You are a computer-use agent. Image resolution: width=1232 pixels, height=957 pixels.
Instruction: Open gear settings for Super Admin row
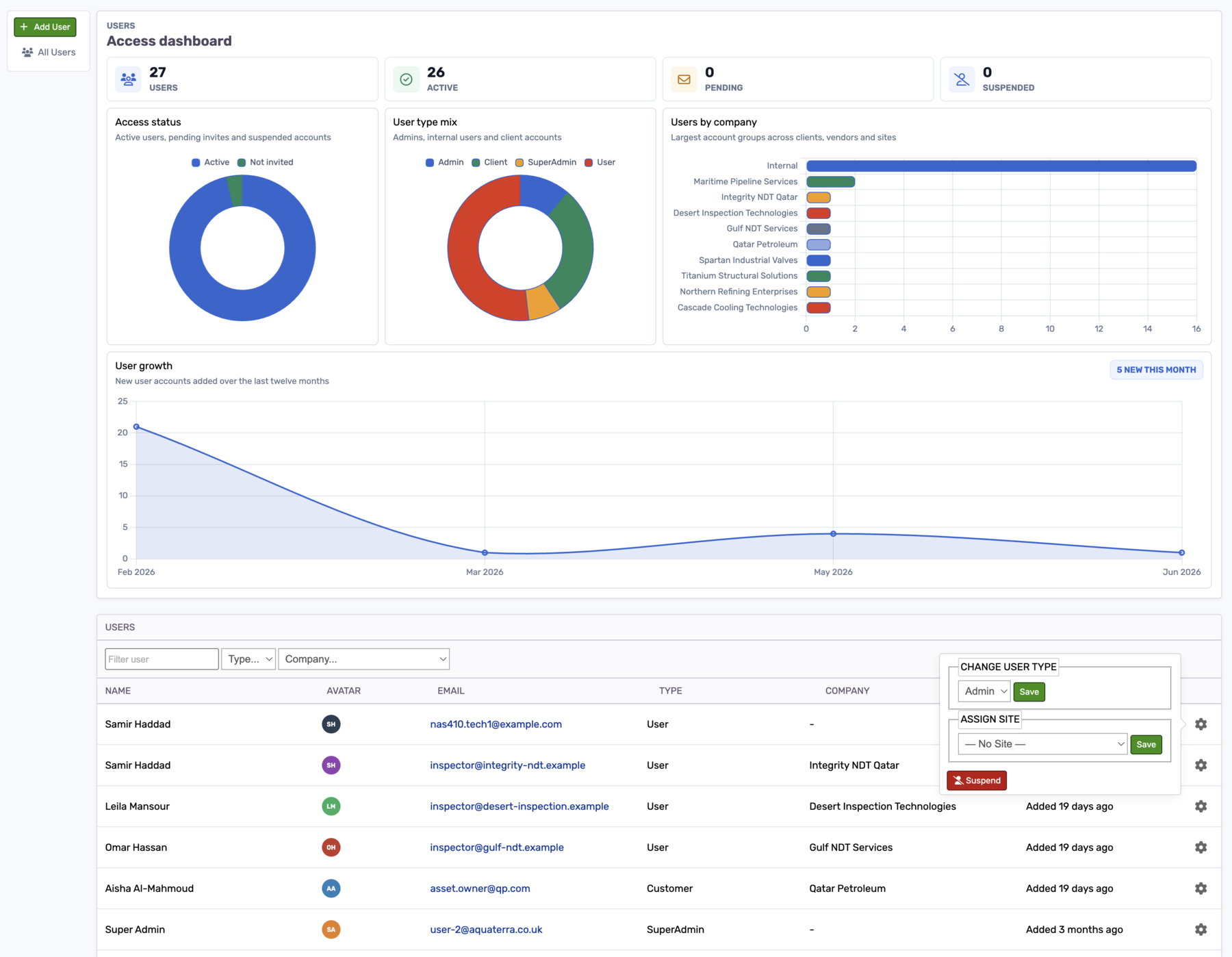coord(1201,930)
